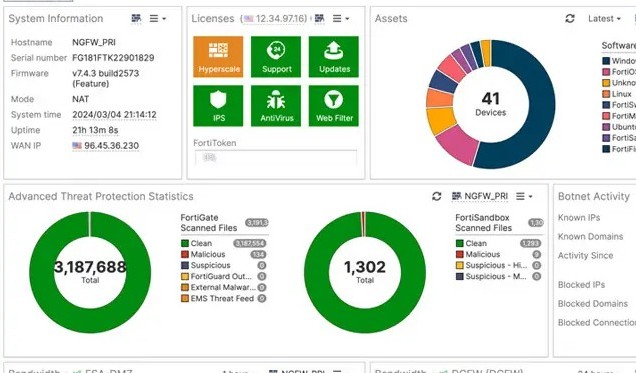The width and height of the screenshot is (636, 373).
Task: Click the FortiGate Clean count badge
Action: pos(249,243)
